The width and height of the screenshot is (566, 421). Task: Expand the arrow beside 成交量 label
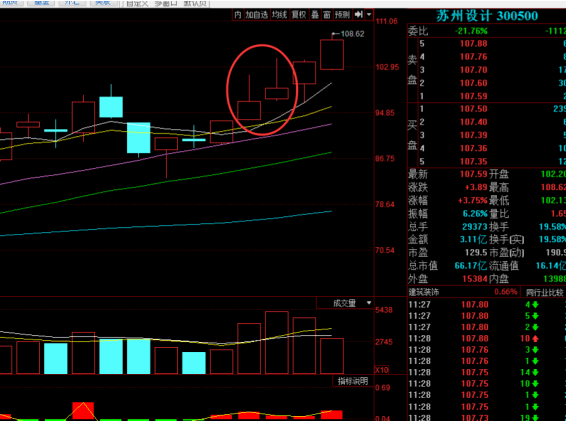coord(369,303)
